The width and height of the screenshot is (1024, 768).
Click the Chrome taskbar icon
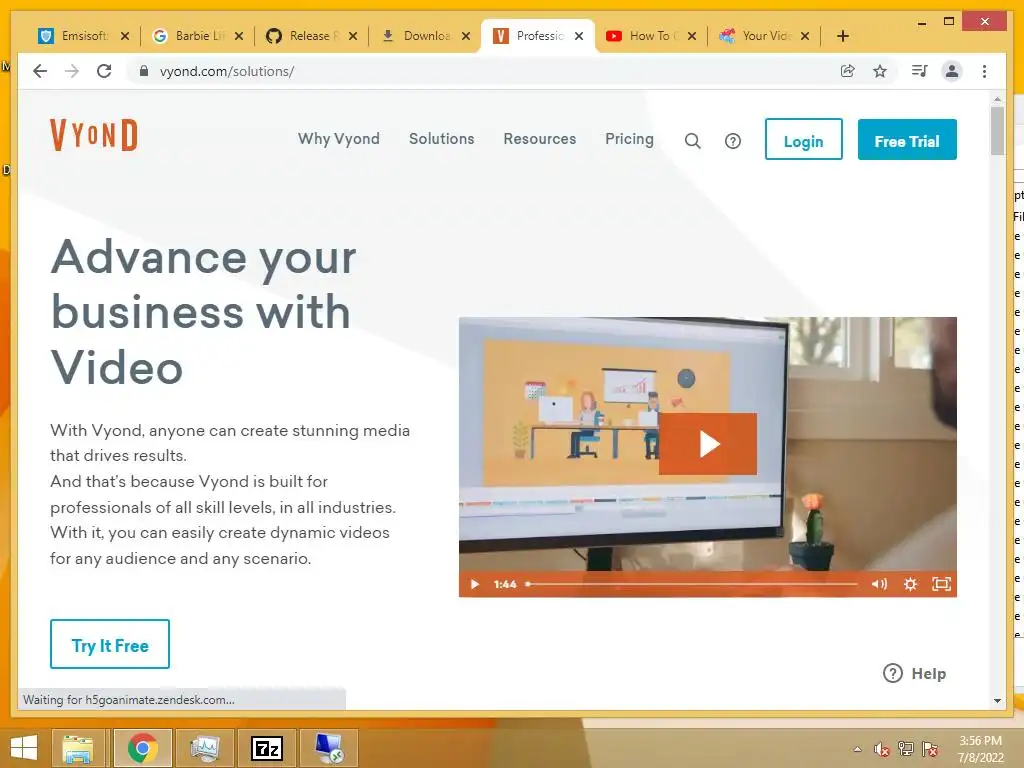[x=142, y=748]
